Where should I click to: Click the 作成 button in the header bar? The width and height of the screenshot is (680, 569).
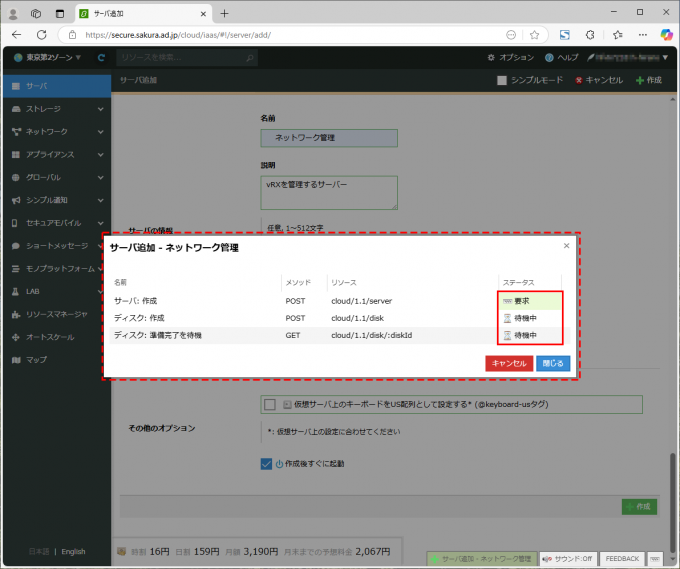pos(649,80)
